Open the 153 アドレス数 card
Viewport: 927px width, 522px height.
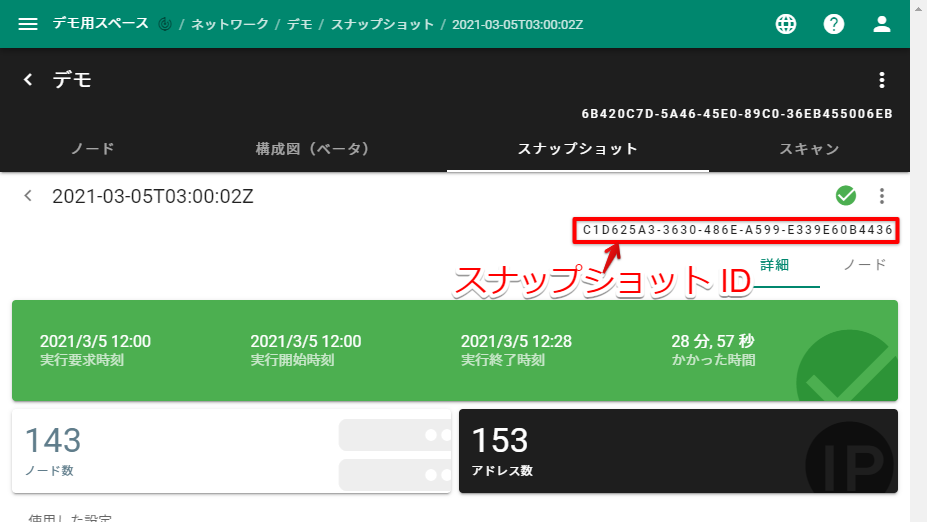[678, 450]
